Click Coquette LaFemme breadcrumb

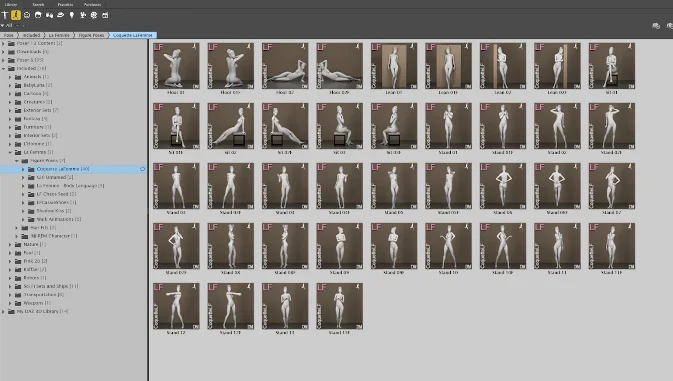click(133, 35)
